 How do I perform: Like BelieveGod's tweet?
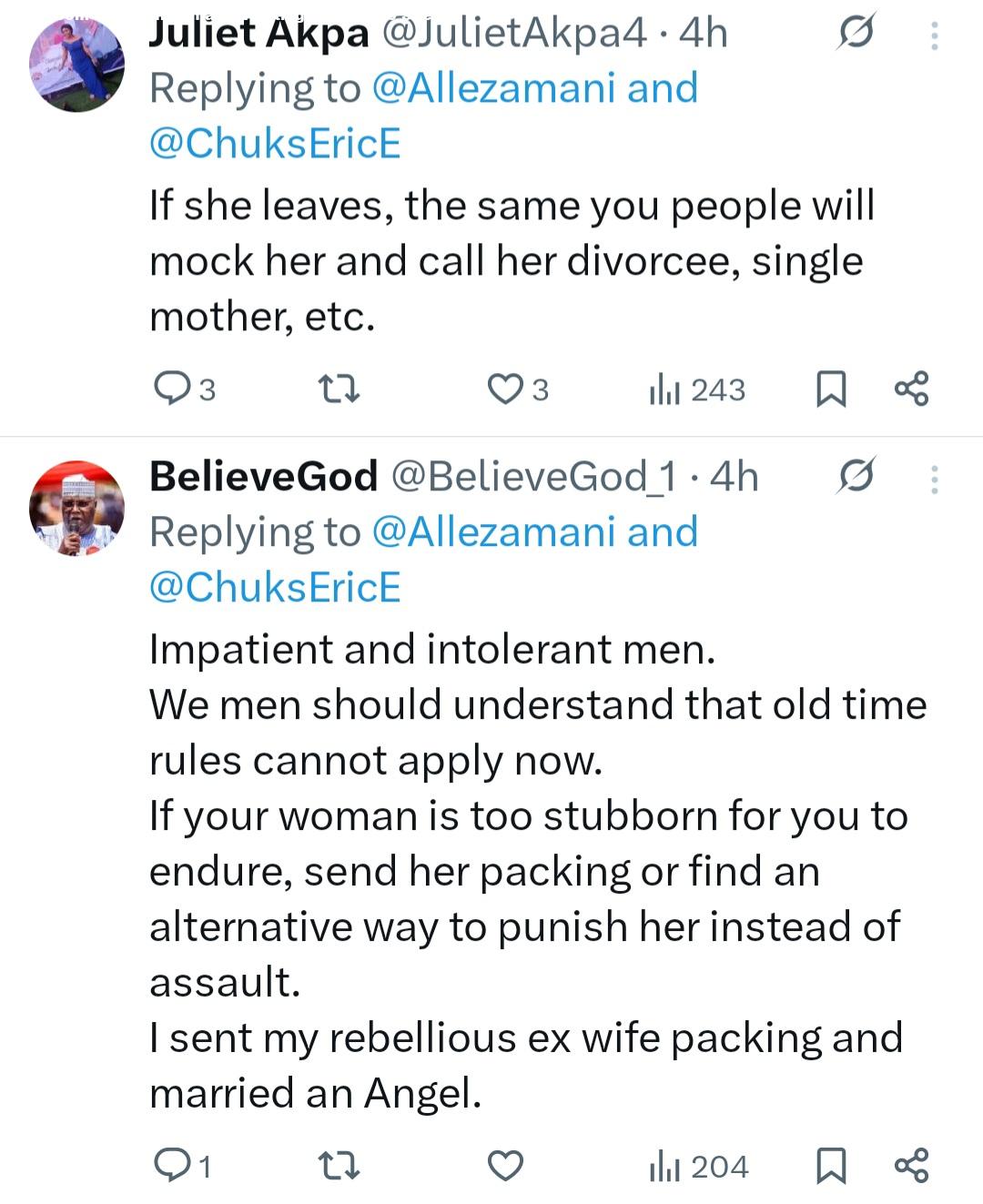point(505,1165)
